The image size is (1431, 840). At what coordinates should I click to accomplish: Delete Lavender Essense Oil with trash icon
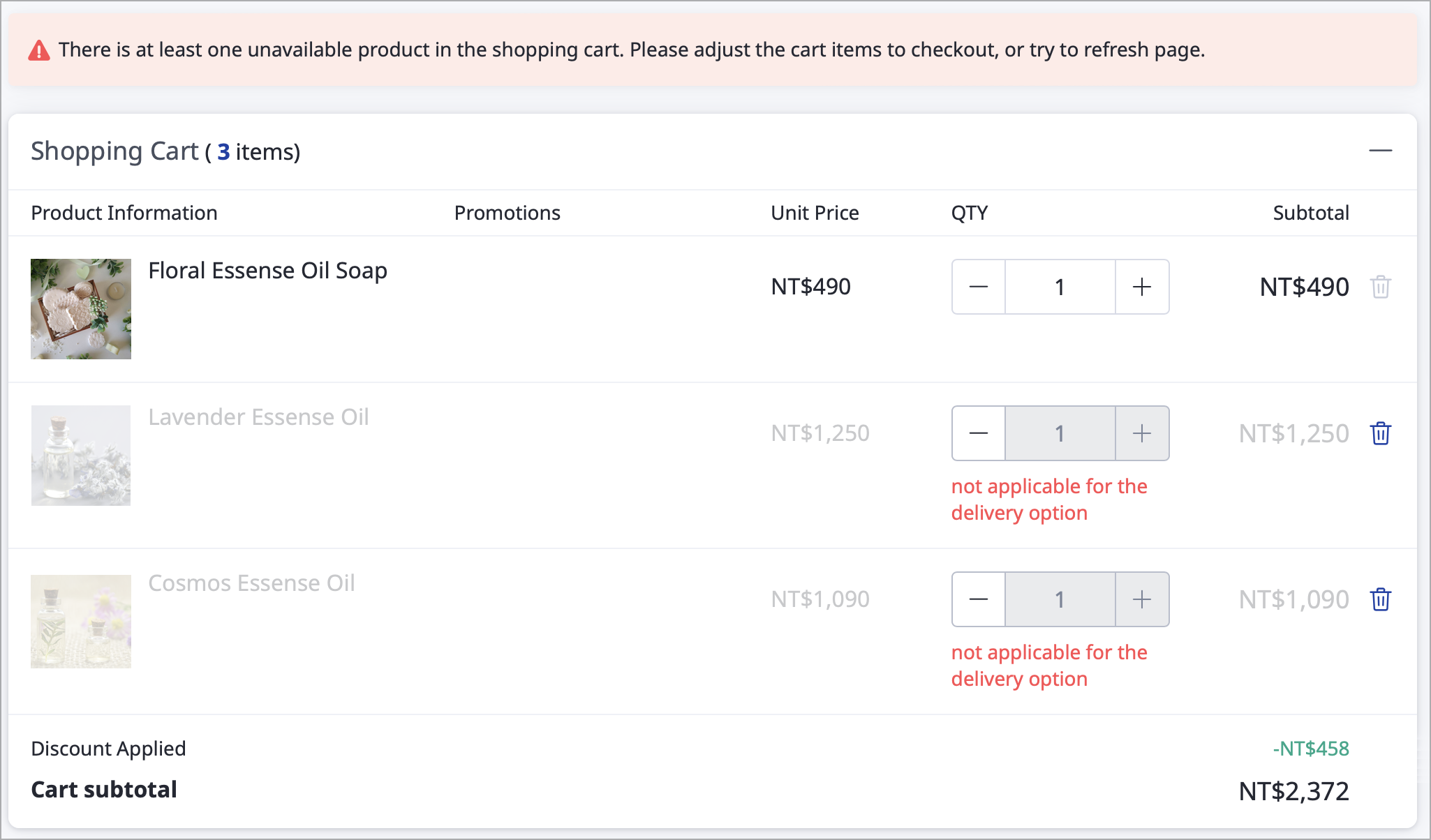(1380, 433)
